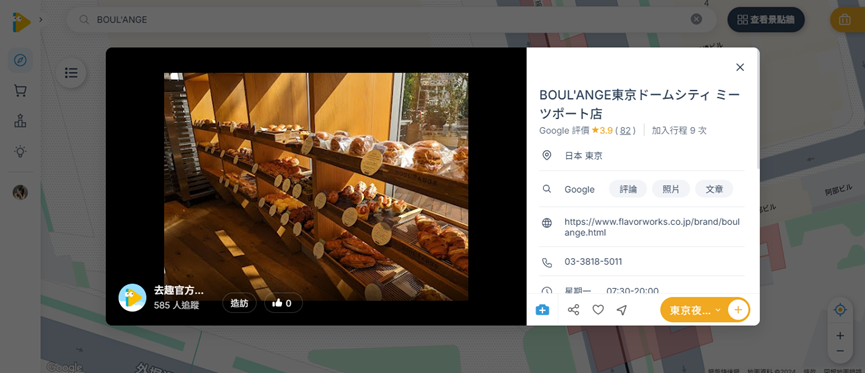Open the user avatar in the sidebar
The height and width of the screenshot is (373, 865).
tap(20, 192)
